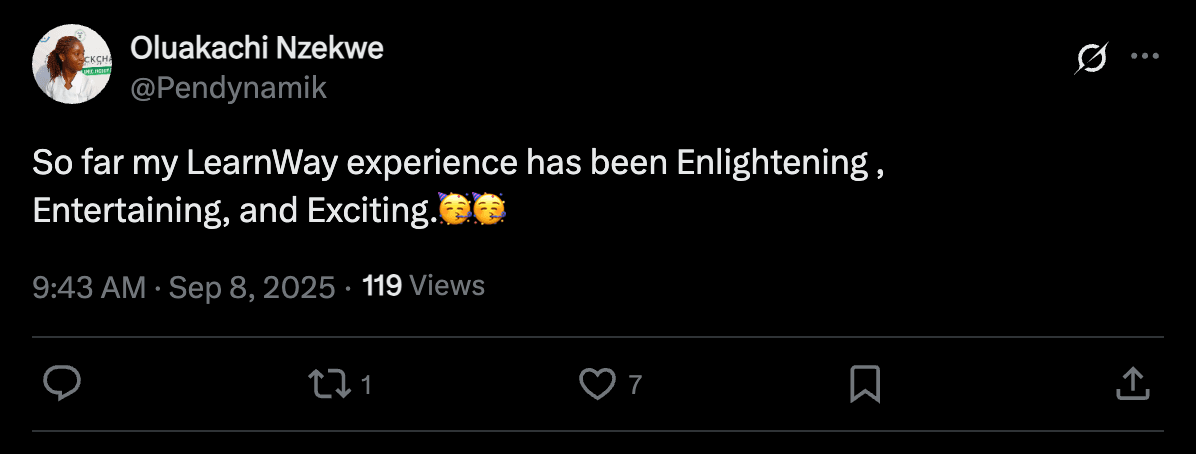Bookmark this post
1196x454 pixels.
point(864,384)
